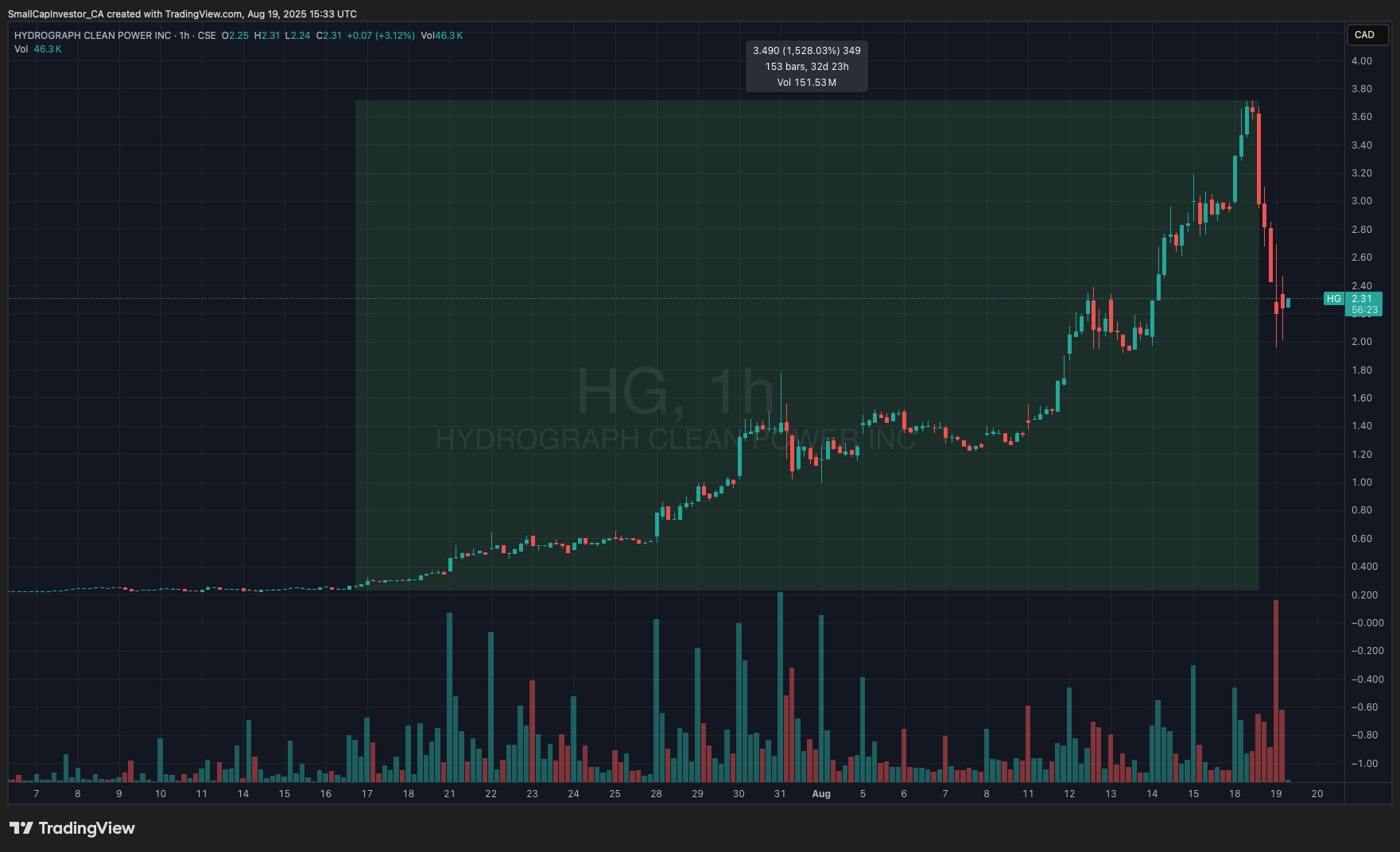Viewport: 1400px width, 852px height.
Task: Click the 20 date marker on the time axis
Action: pos(1317,794)
